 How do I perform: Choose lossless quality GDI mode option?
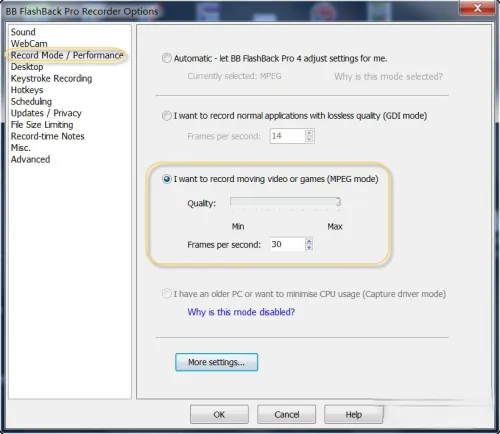click(166, 116)
